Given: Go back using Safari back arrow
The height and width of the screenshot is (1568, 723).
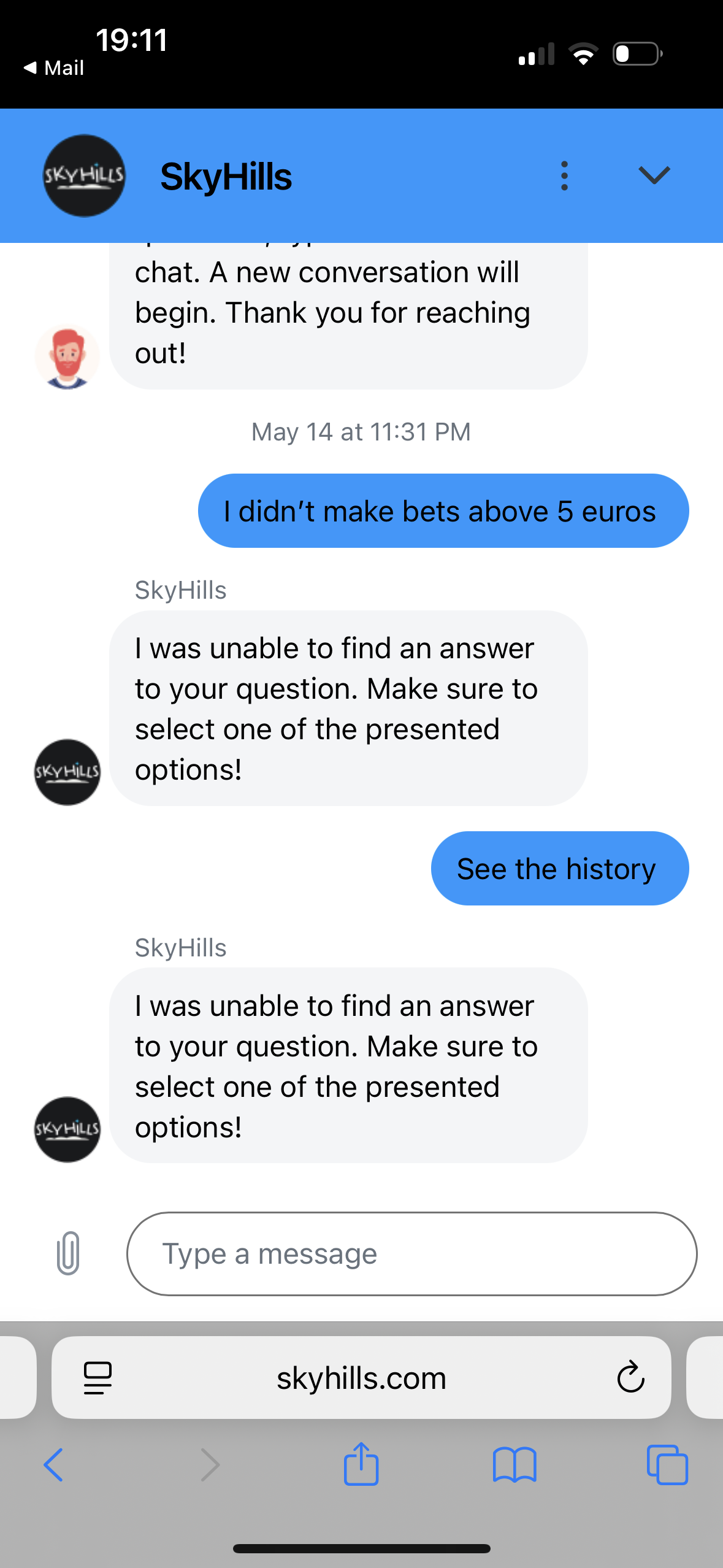Looking at the screenshot, I should coord(54,1464).
